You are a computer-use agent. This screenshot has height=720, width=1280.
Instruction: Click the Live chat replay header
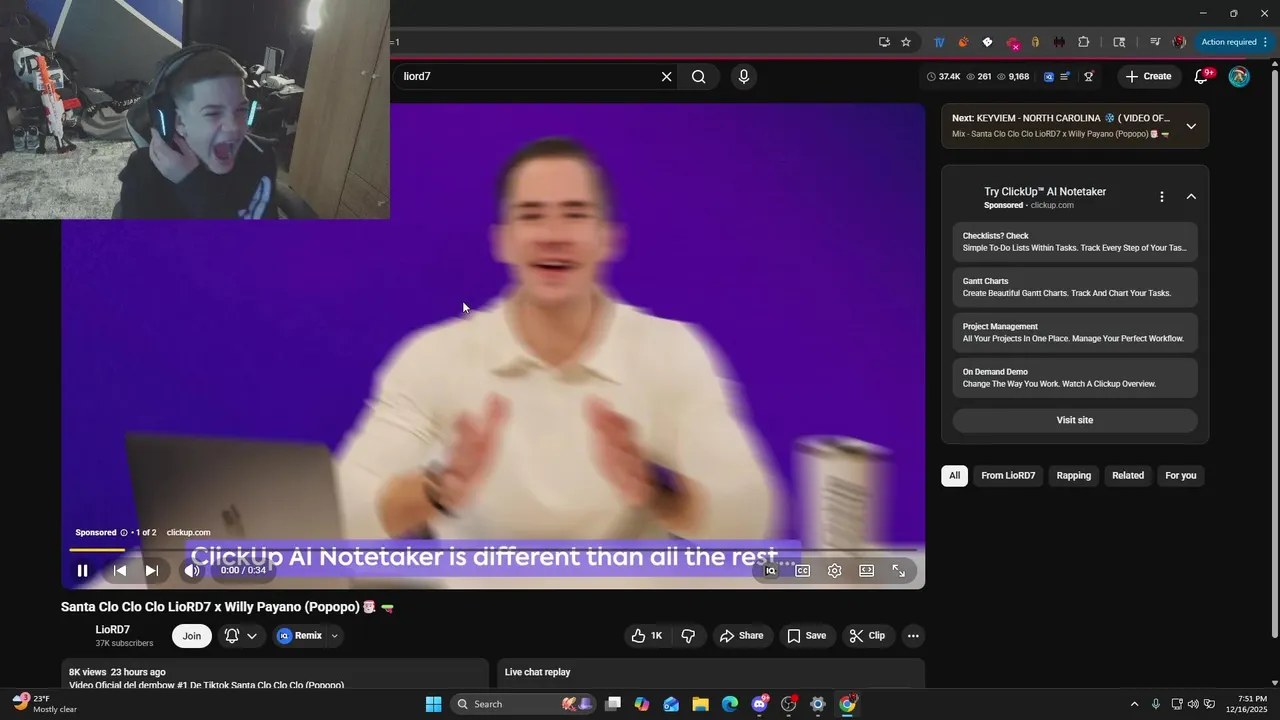pos(538,672)
